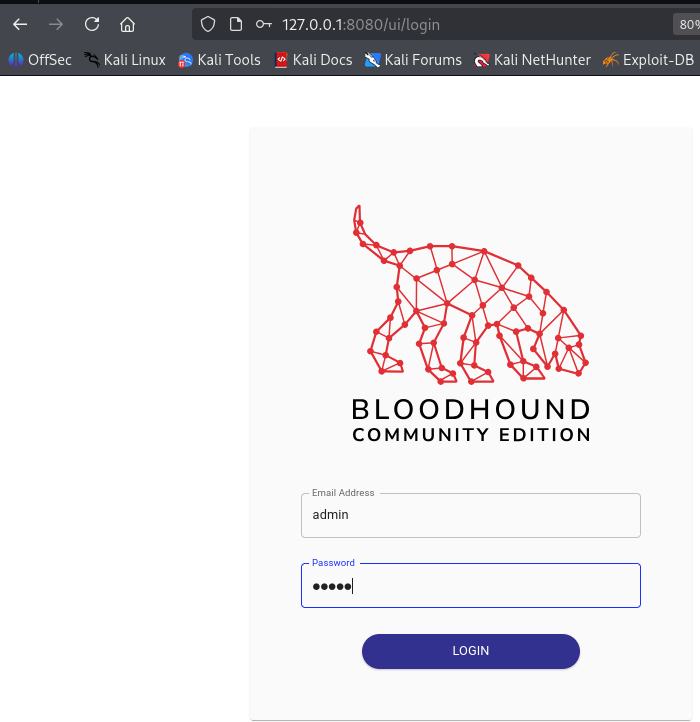Click the BloodHound logo image
700x722 pixels.
click(471, 324)
